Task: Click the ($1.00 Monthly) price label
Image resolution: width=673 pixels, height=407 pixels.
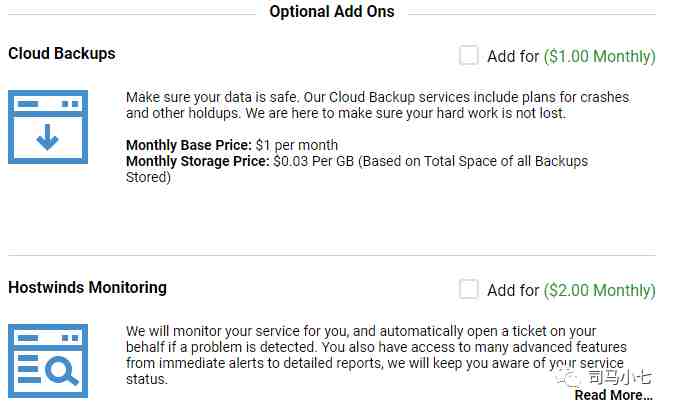Action: tap(600, 56)
